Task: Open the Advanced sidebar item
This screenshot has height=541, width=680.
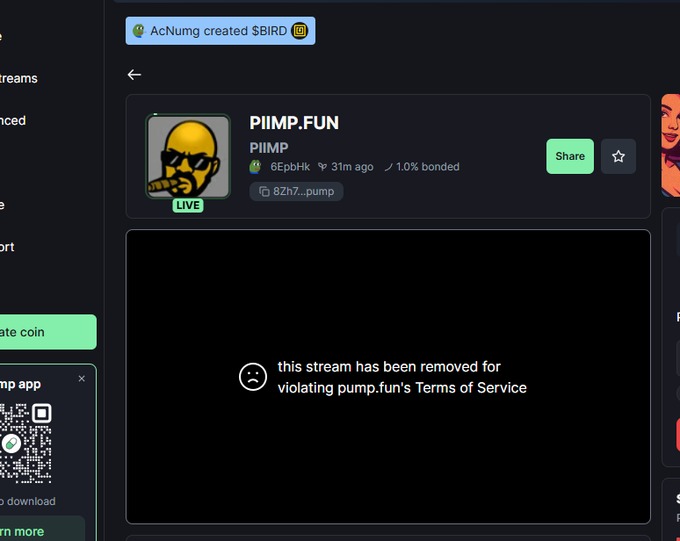Action: click(13, 121)
